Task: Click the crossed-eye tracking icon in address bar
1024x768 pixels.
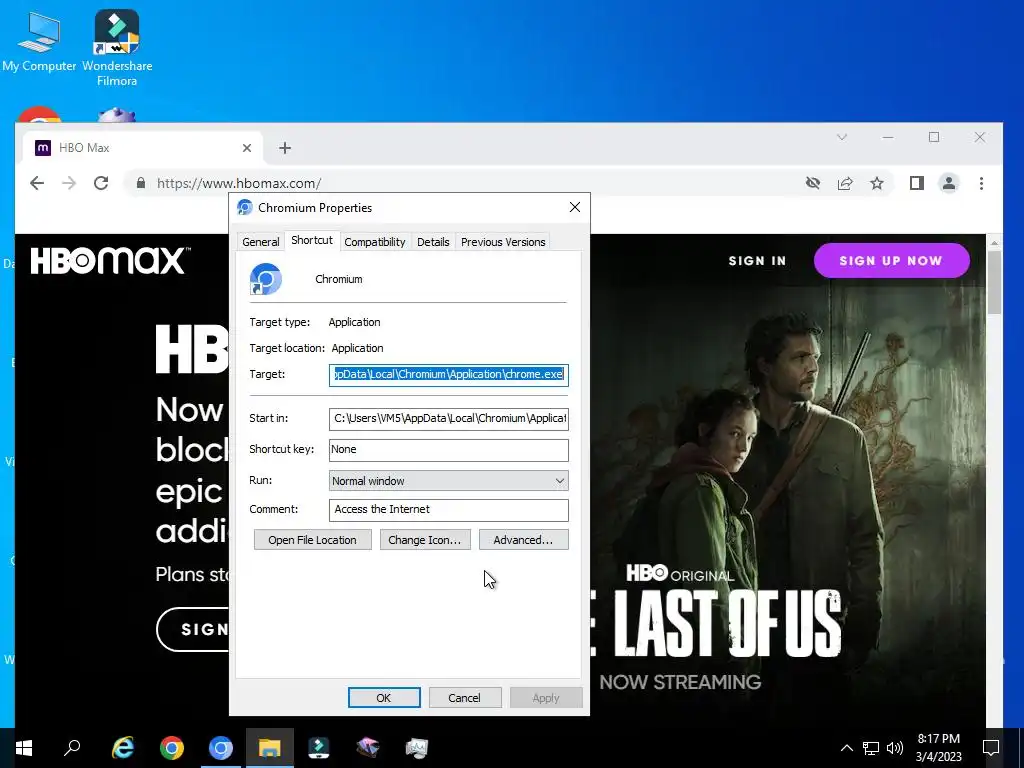Action: (812, 184)
